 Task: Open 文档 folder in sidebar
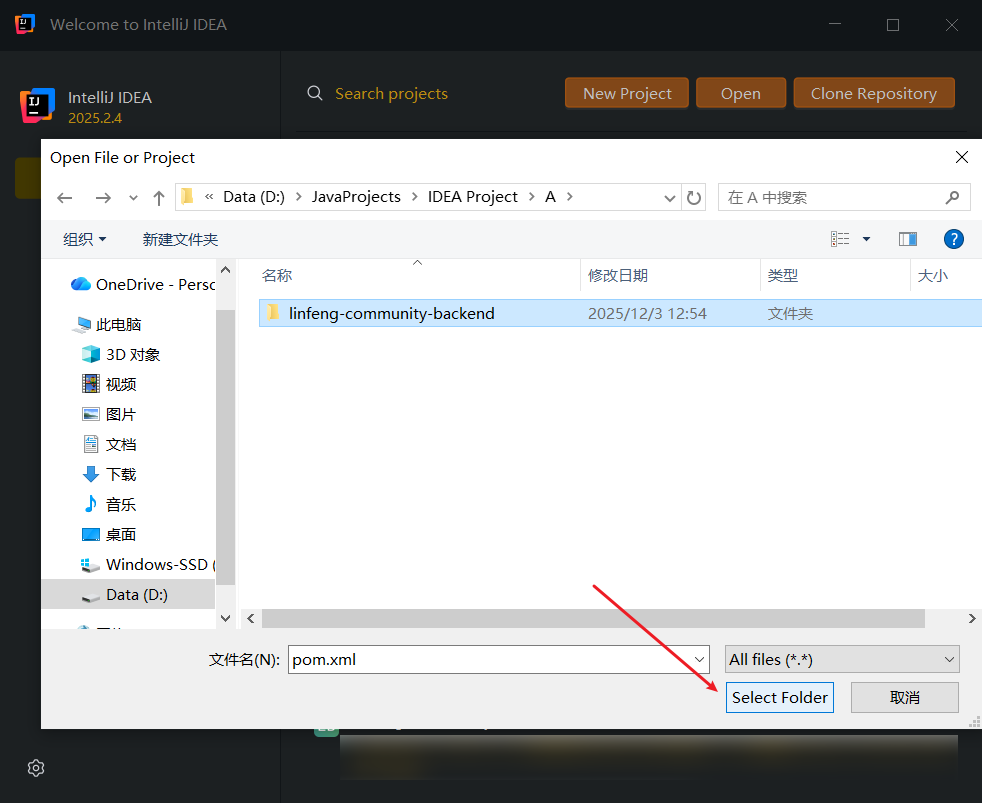[x=110, y=444]
